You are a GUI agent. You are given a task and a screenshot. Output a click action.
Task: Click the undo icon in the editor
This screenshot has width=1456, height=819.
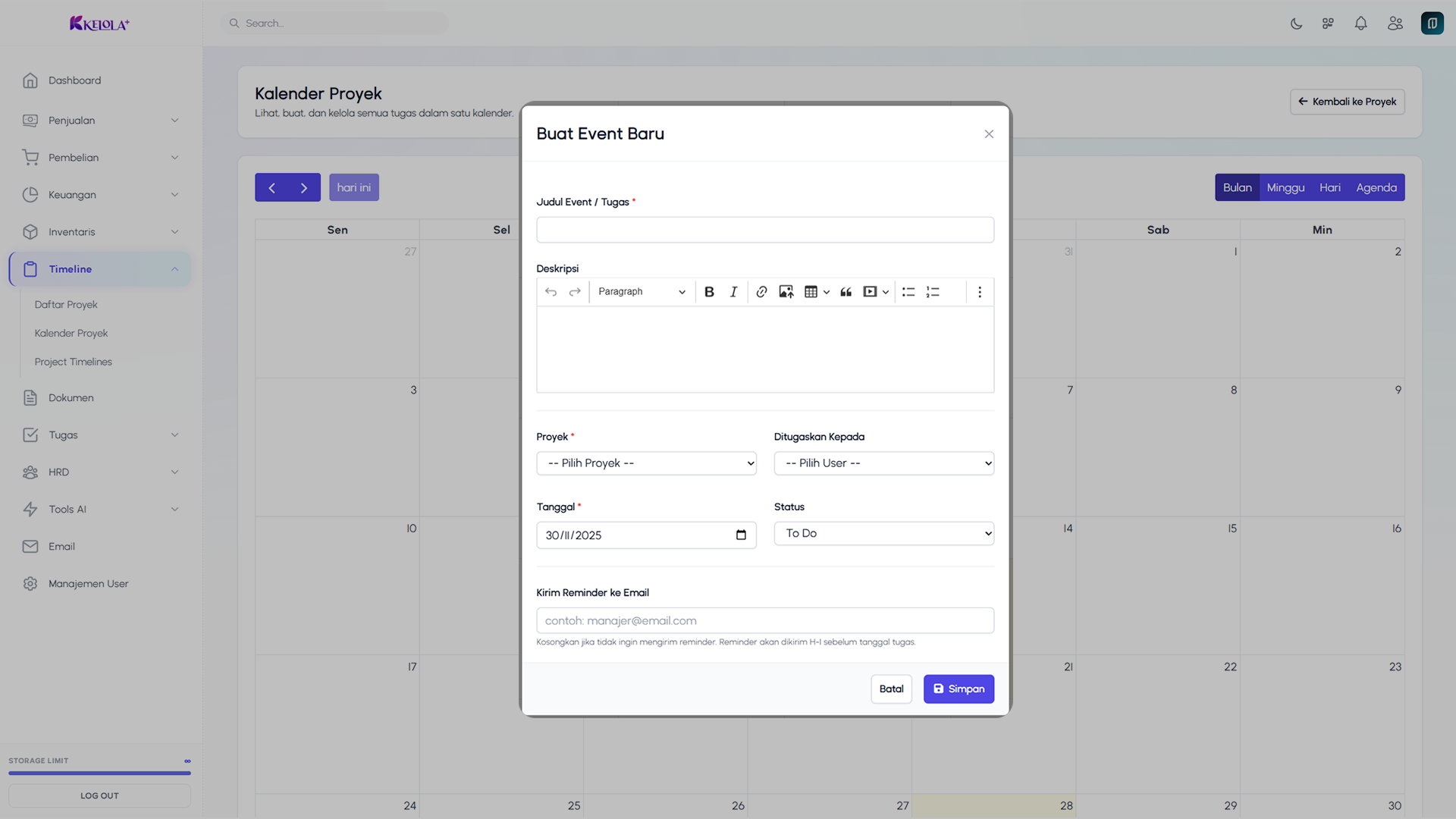[551, 291]
